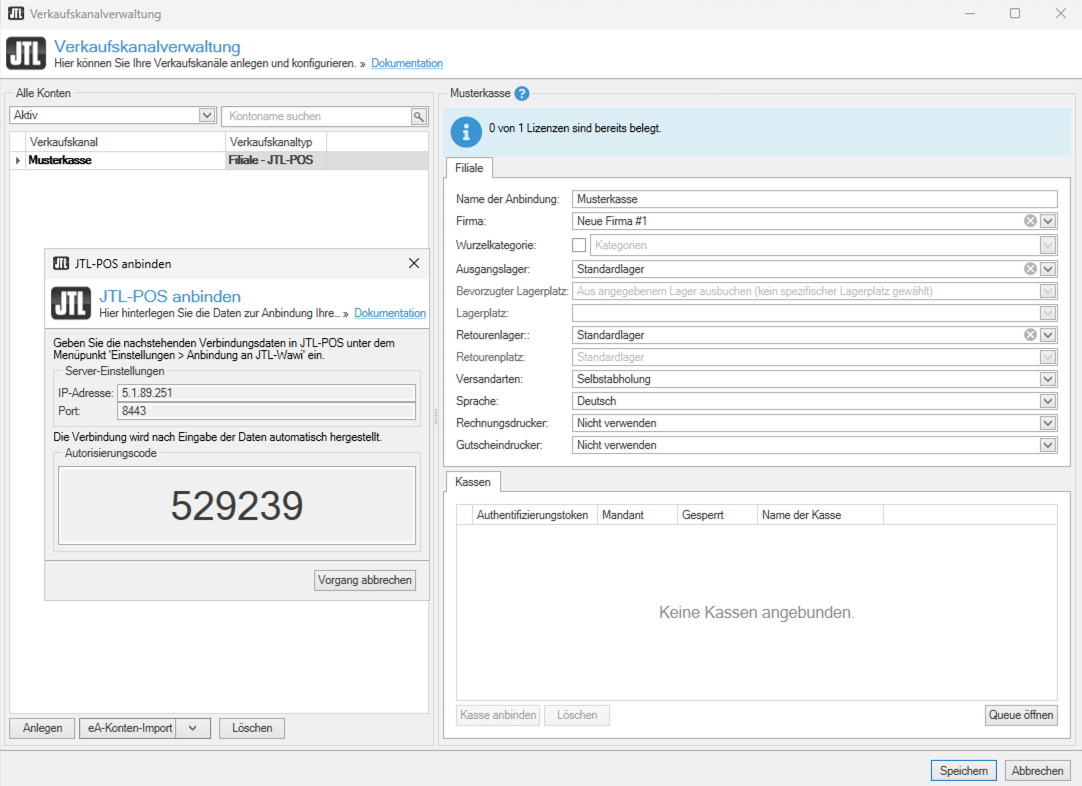Click the JTL logo in the header
Image resolution: width=1082 pixels, height=786 pixels.
click(x=26, y=54)
